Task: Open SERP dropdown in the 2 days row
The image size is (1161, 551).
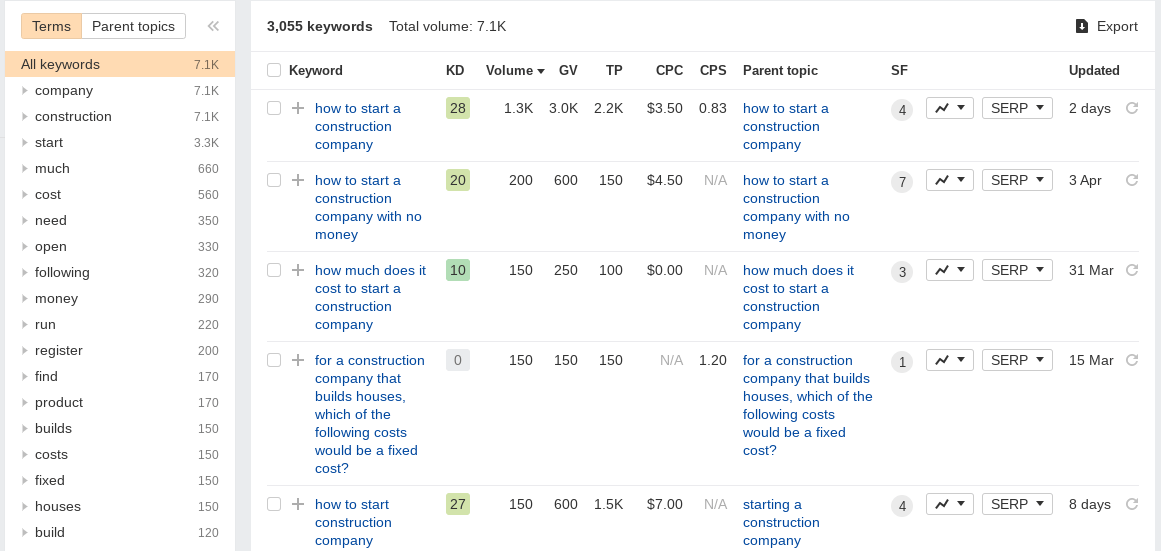Action: (x=1017, y=108)
